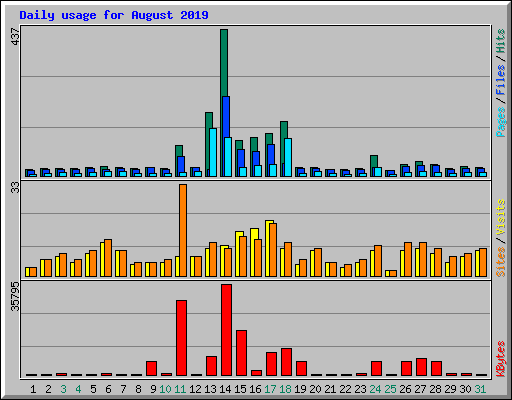Click the 33 axis label of visits chart

click(x=15, y=189)
